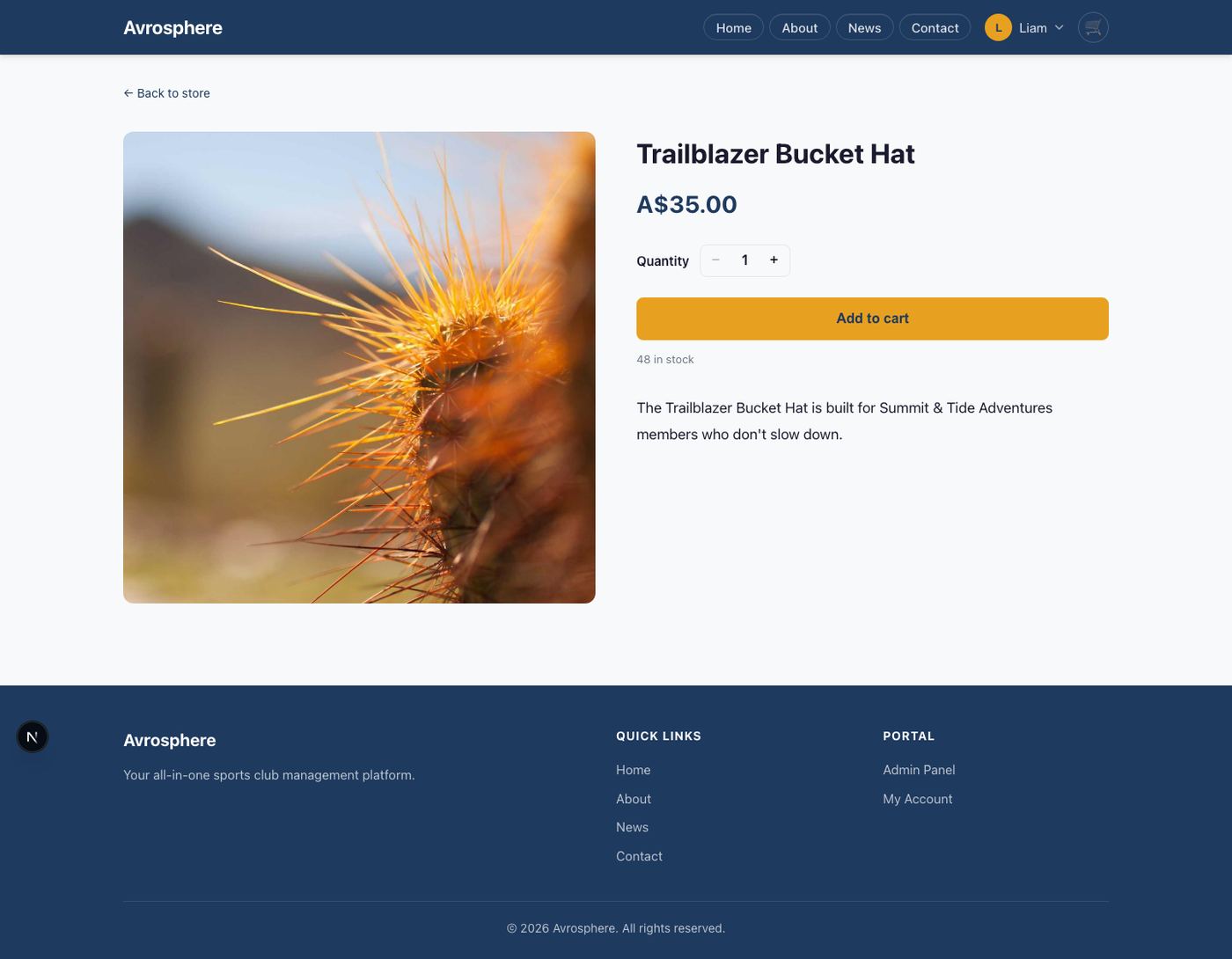Click the Avrosphere header logo
Screen dimensions: 1232x959
[172, 27]
